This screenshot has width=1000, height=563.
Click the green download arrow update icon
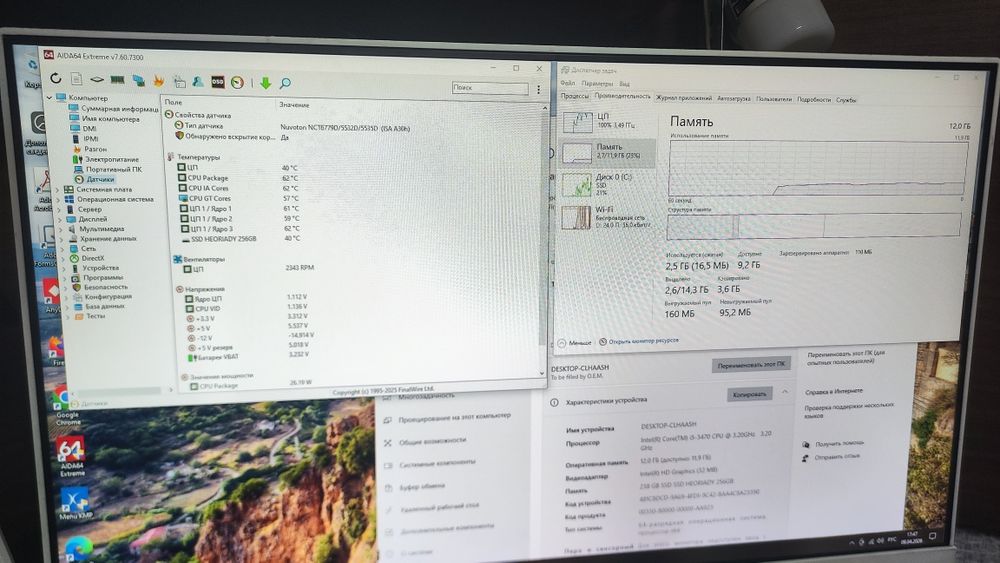(x=266, y=83)
